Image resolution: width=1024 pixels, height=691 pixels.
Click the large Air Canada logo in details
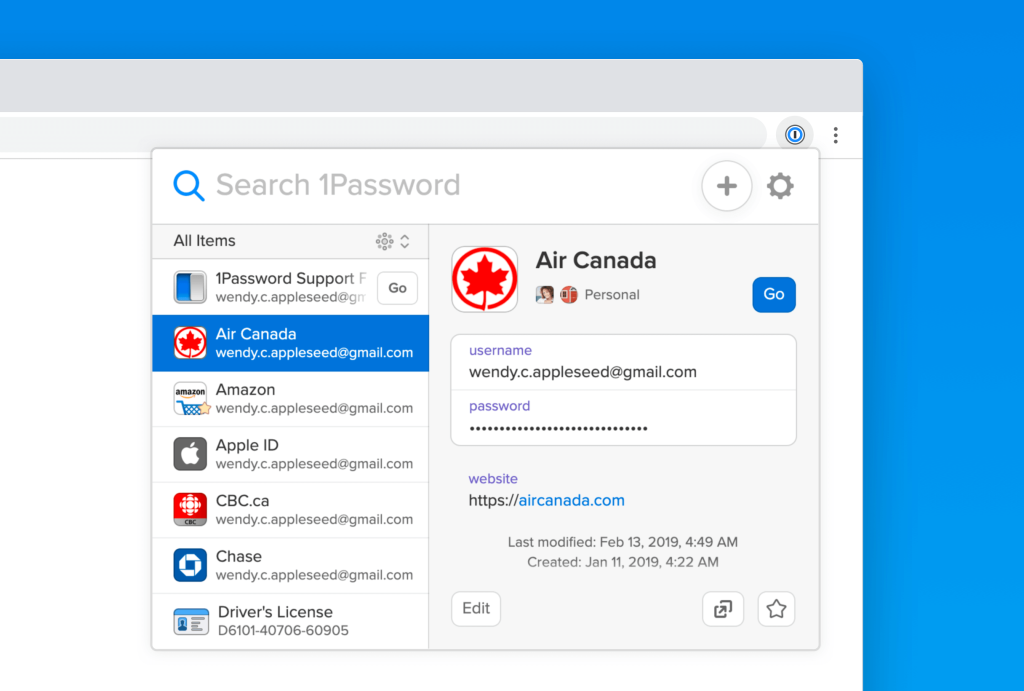point(485,279)
